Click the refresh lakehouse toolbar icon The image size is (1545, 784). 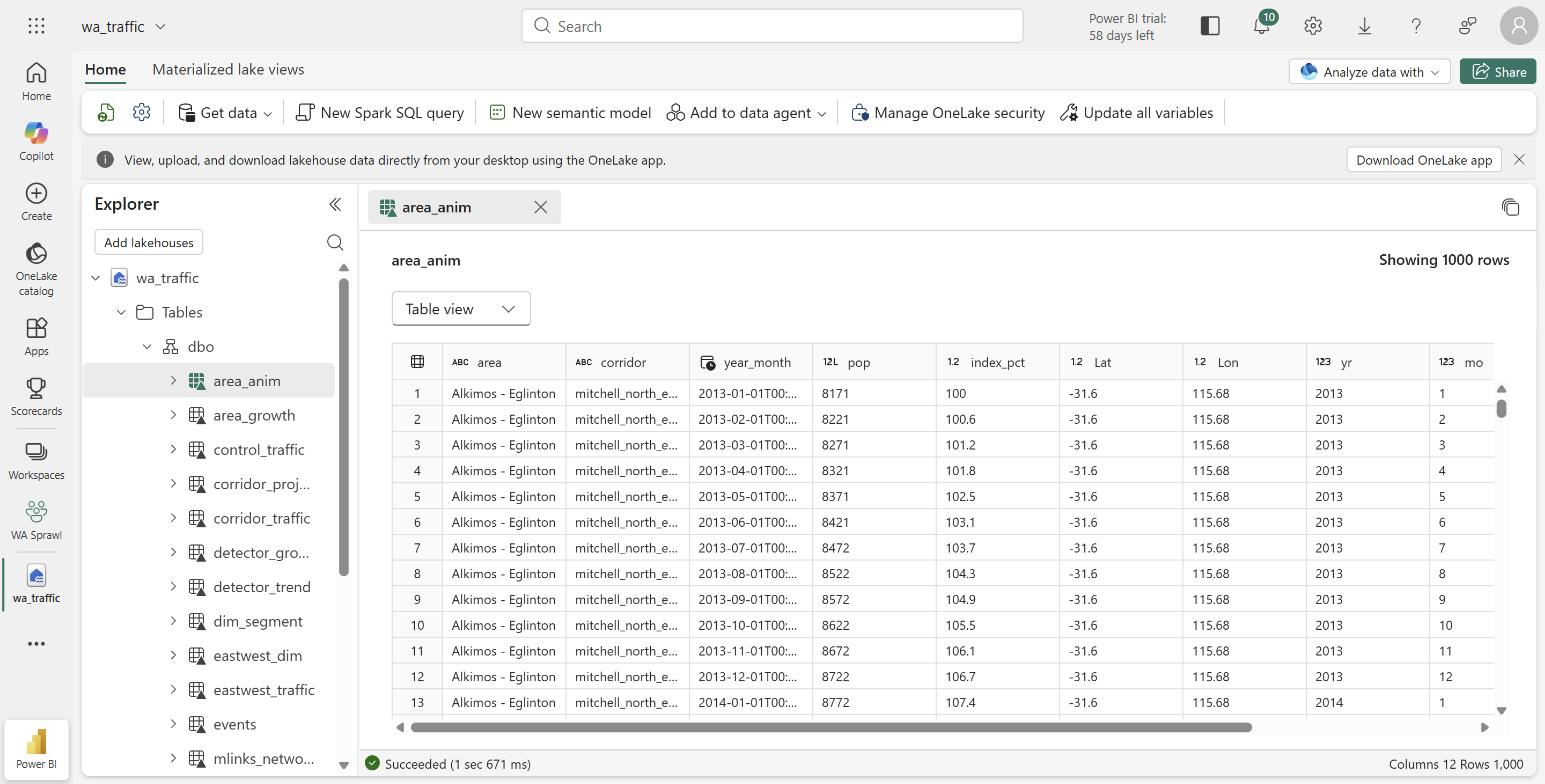click(x=106, y=113)
